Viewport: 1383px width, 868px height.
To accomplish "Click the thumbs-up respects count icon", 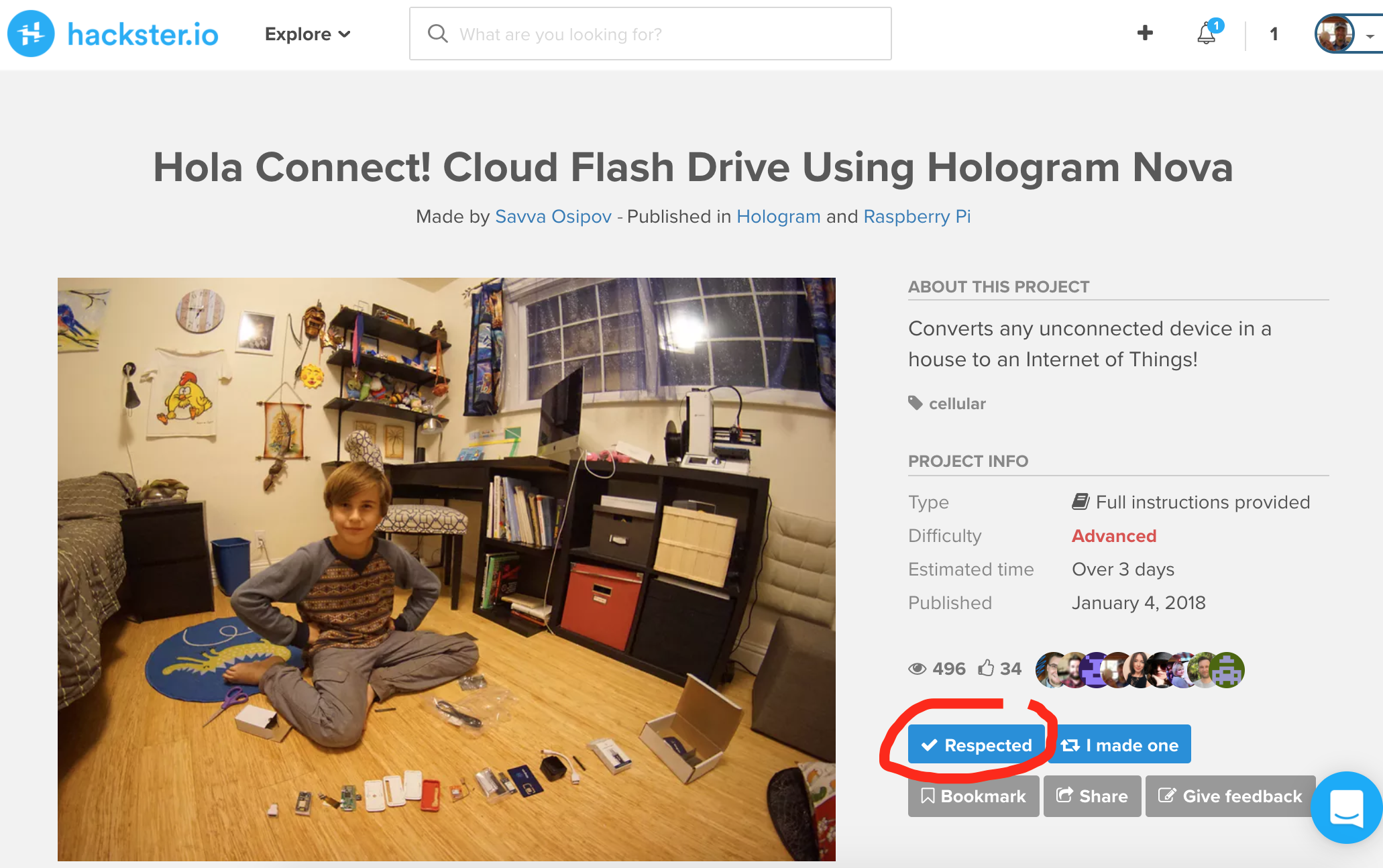I will 986,668.
